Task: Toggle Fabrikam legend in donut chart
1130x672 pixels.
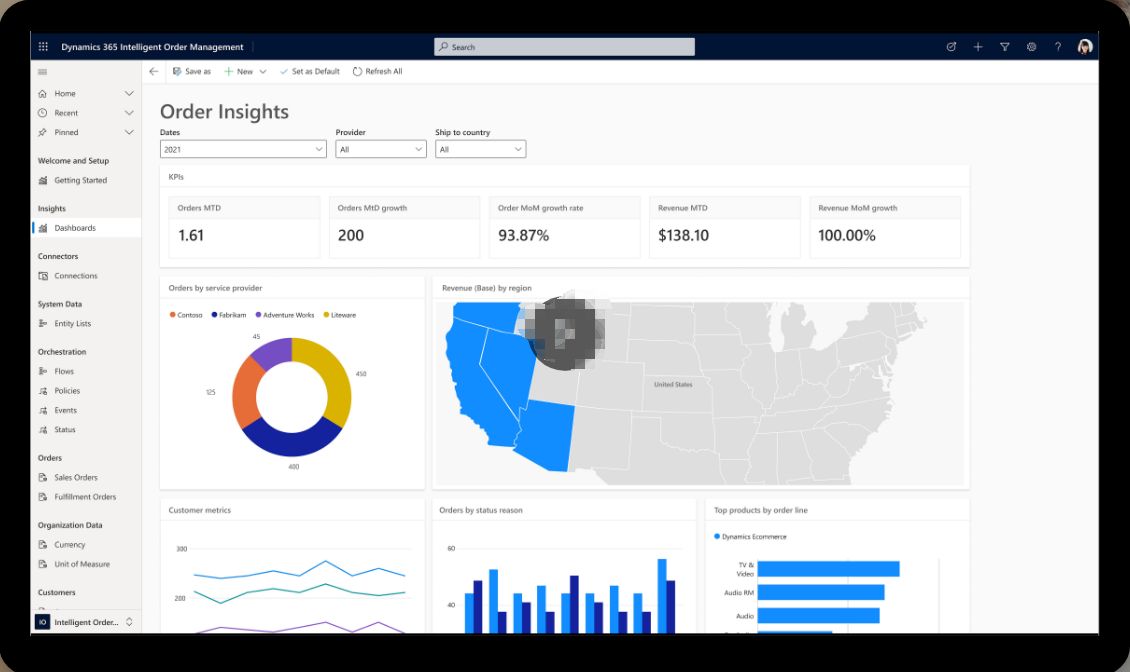Action: [228, 315]
